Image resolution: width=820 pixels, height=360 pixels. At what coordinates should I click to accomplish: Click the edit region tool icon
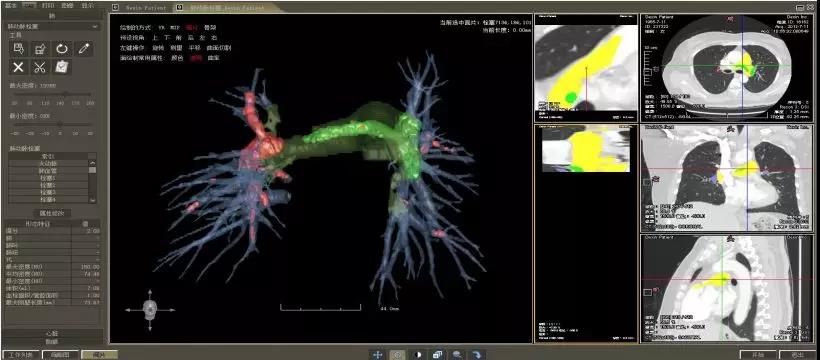[x=40, y=49]
